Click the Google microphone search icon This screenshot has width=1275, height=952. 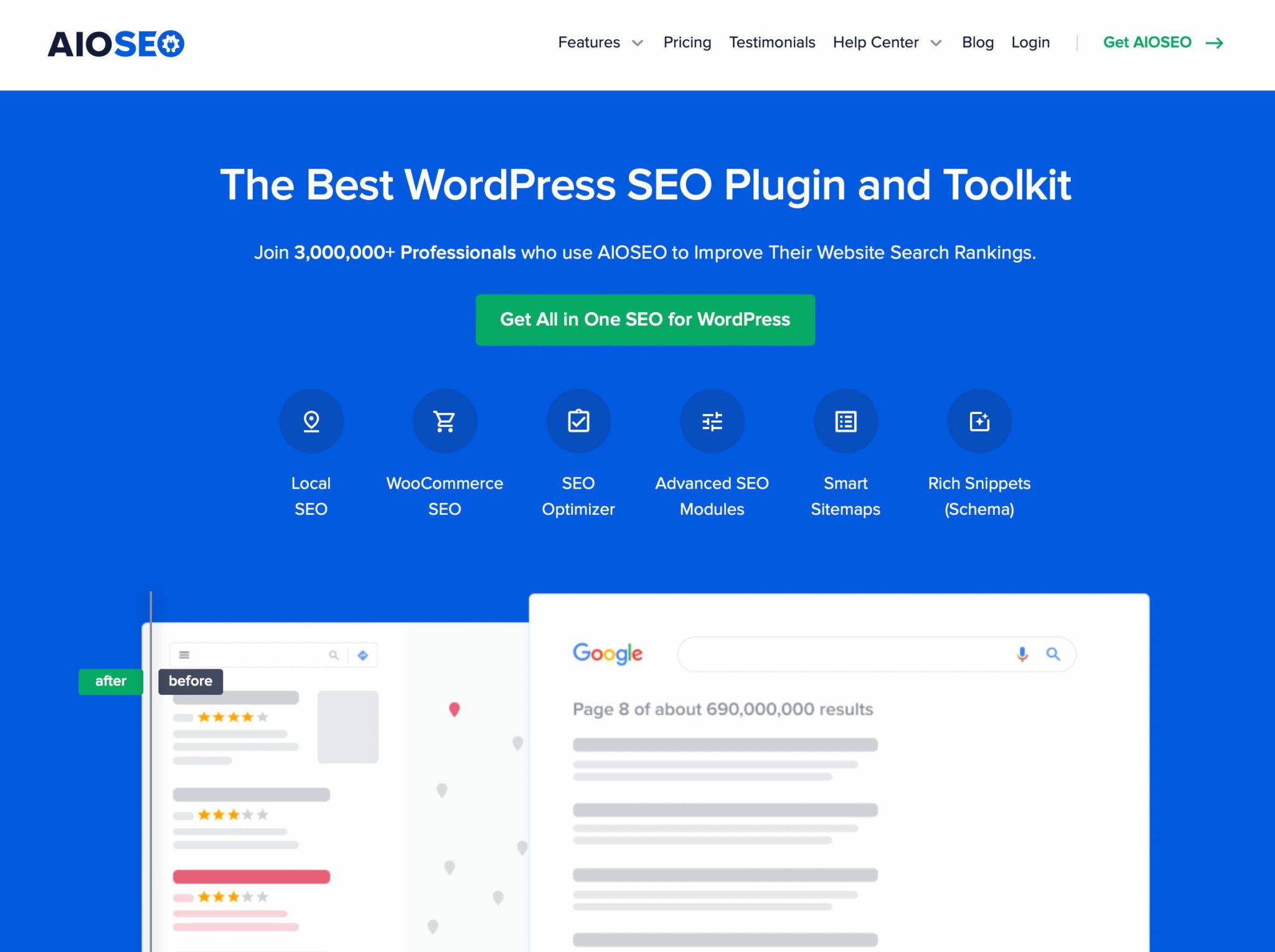[x=1022, y=654]
